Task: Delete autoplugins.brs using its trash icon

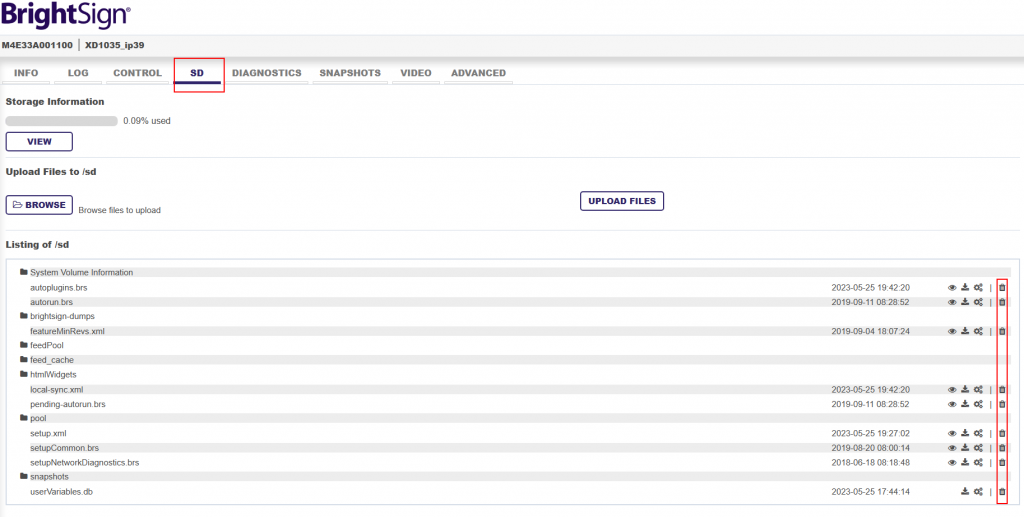Action: (1002, 287)
